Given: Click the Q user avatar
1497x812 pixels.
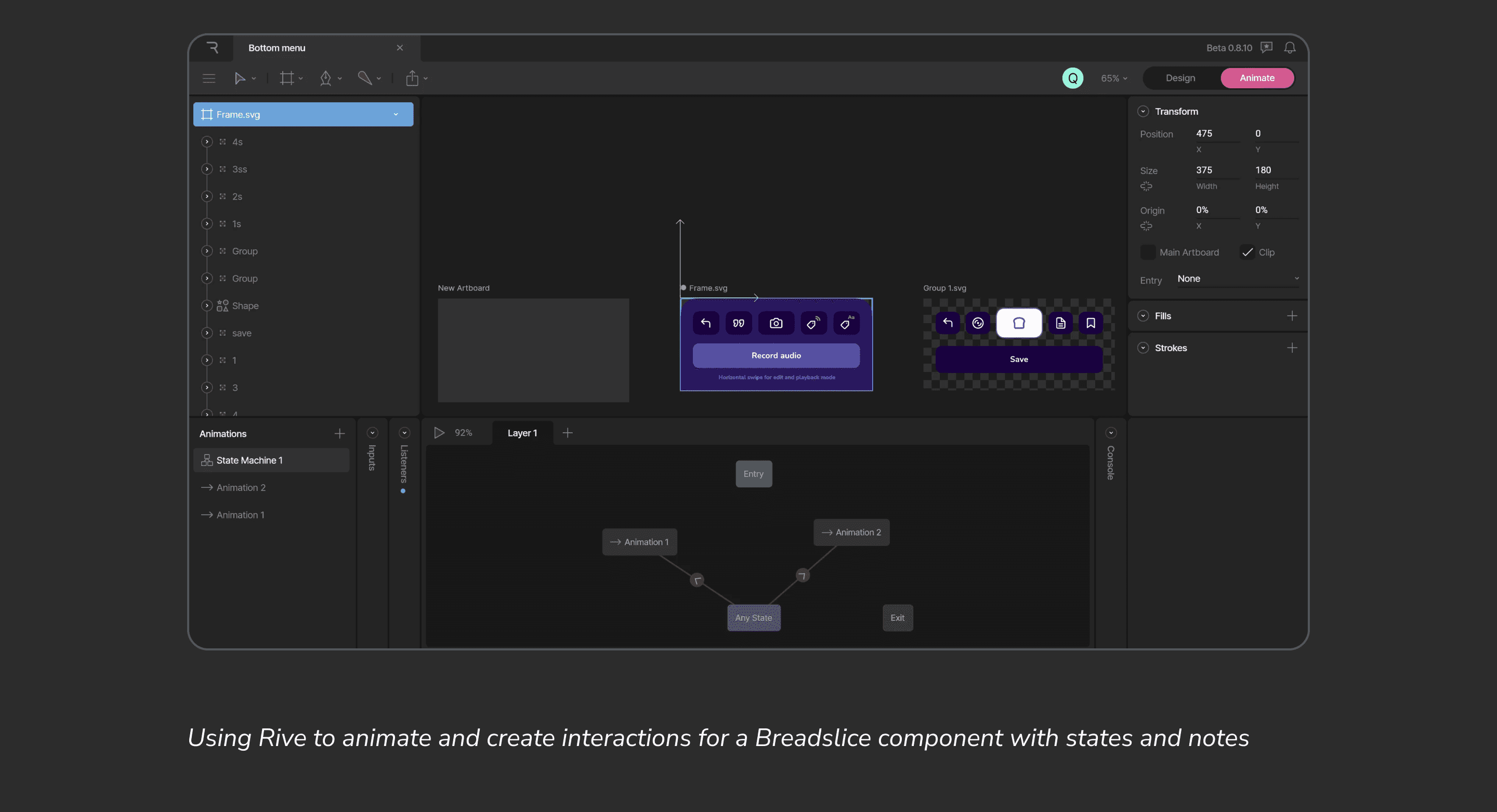Looking at the screenshot, I should click(1072, 78).
